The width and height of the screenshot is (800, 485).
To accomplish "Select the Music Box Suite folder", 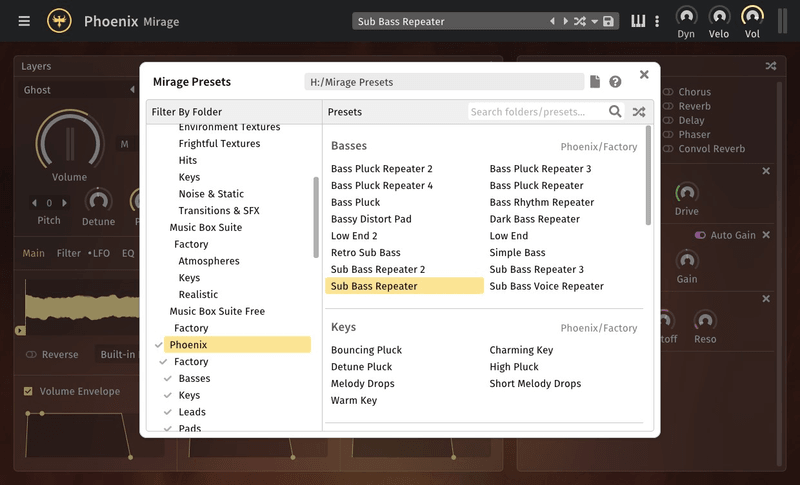I will point(205,227).
